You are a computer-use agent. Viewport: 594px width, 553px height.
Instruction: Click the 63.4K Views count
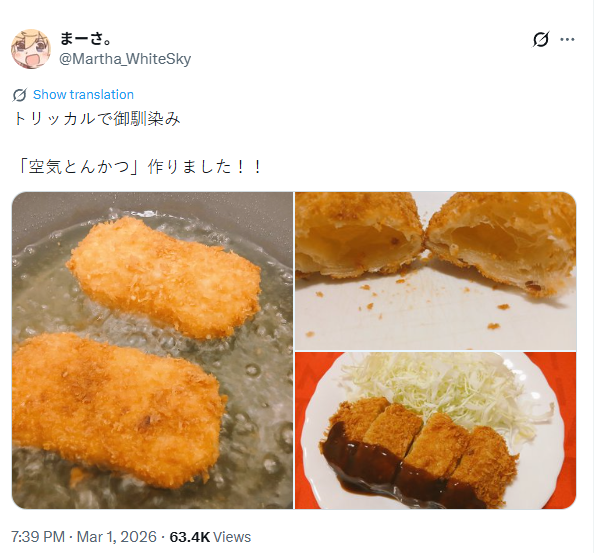tap(210, 537)
